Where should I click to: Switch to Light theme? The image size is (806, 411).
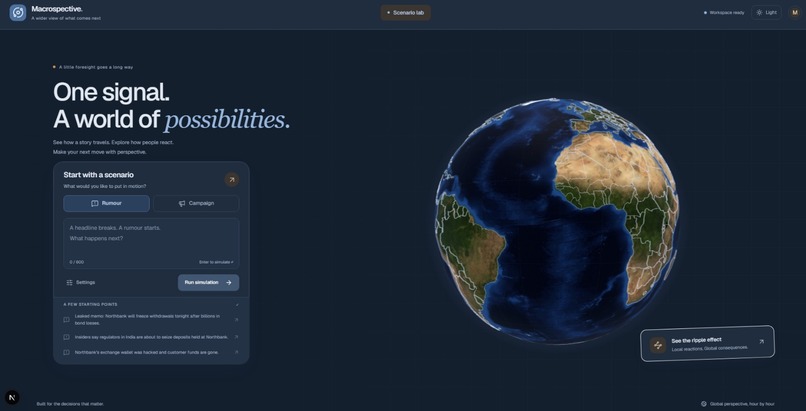766,13
